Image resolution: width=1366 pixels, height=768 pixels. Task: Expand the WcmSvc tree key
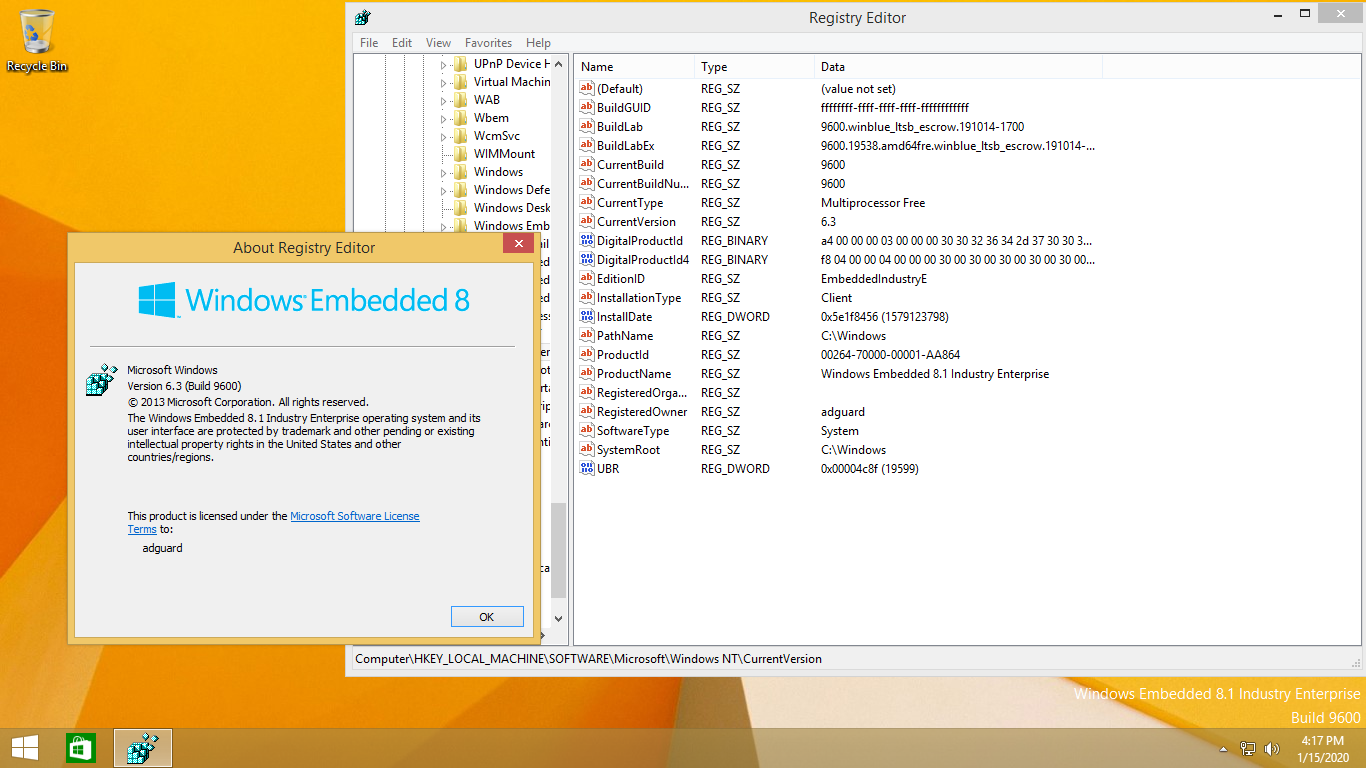click(x=444, y=136)
